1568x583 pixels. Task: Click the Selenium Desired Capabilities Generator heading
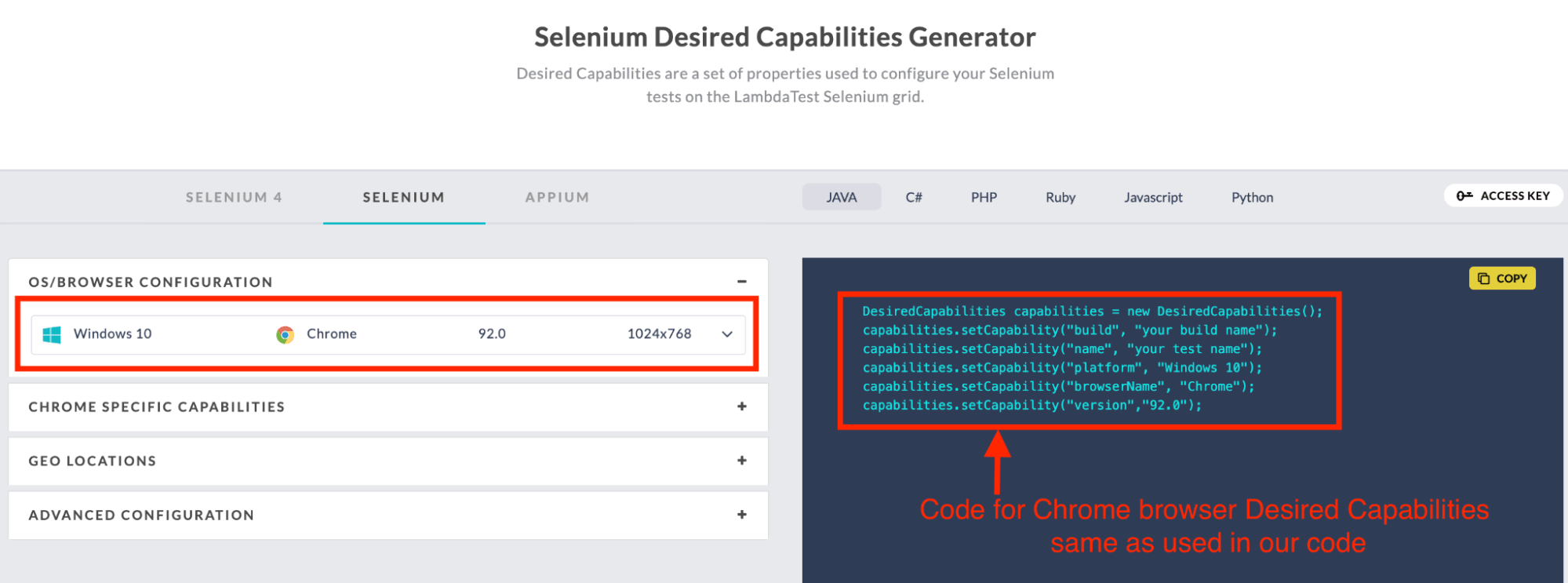click(785, 37)
